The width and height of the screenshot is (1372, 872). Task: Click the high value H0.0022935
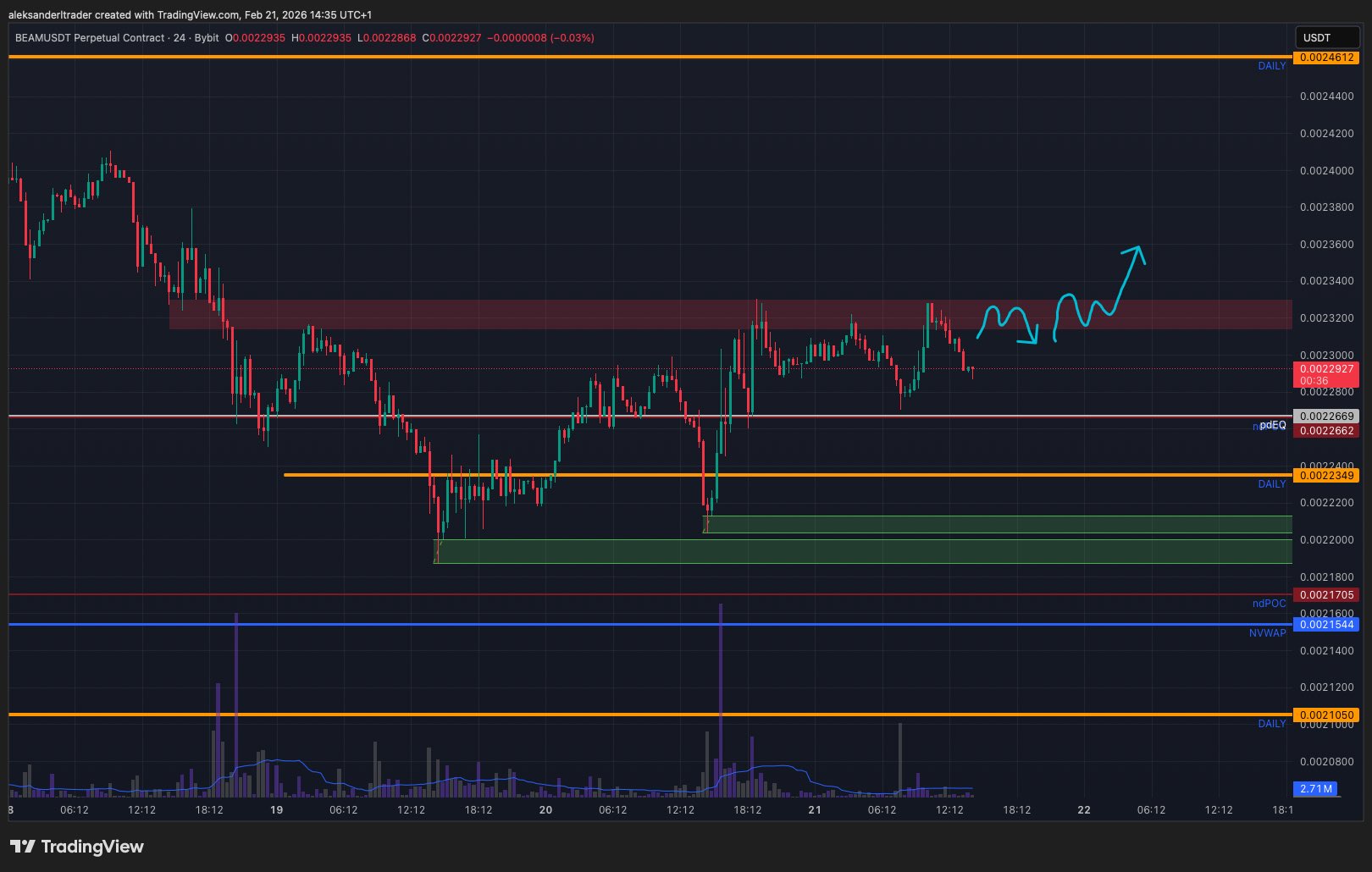coord(321,38)
